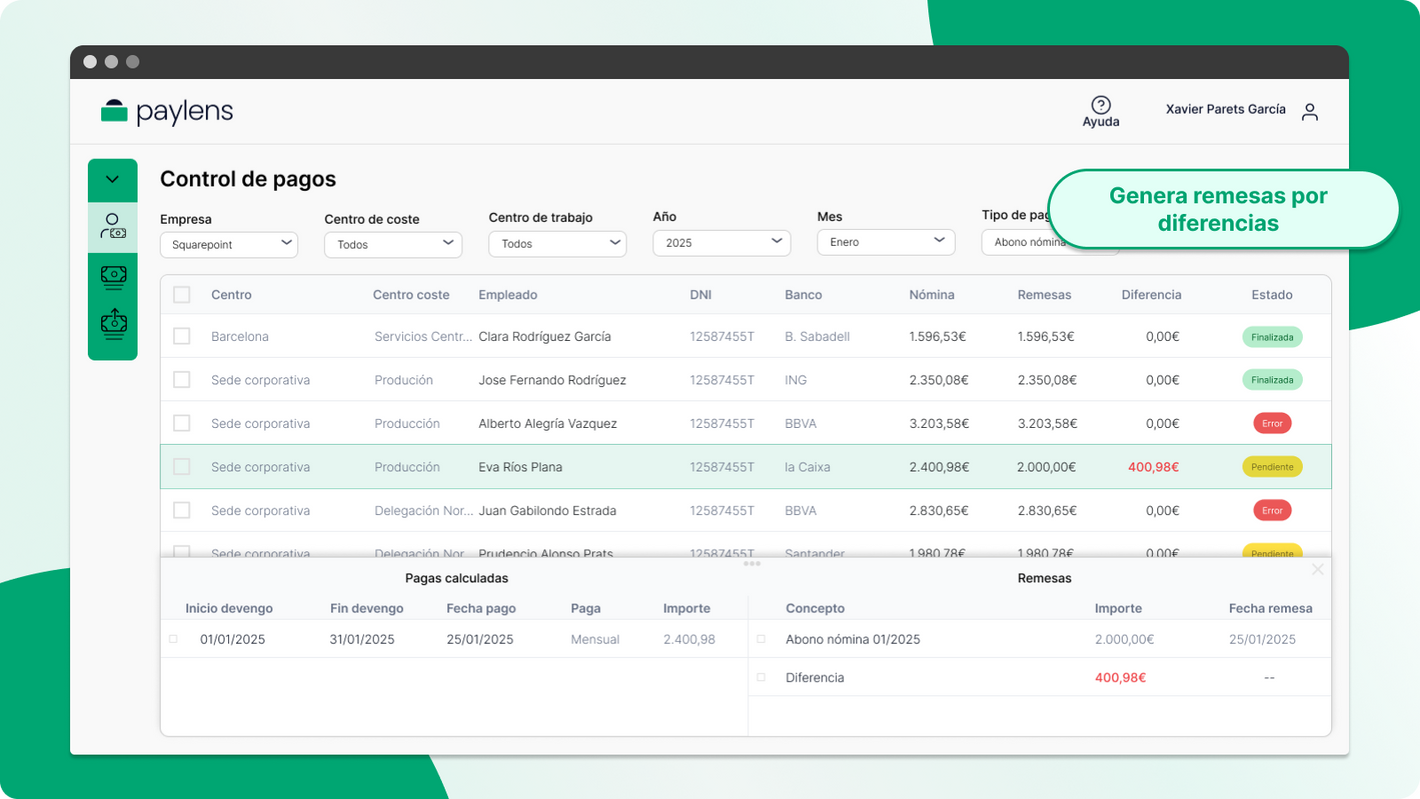Toggle the select-all header checkbox
1420x799 pixels.
click(x=182, y=295)
